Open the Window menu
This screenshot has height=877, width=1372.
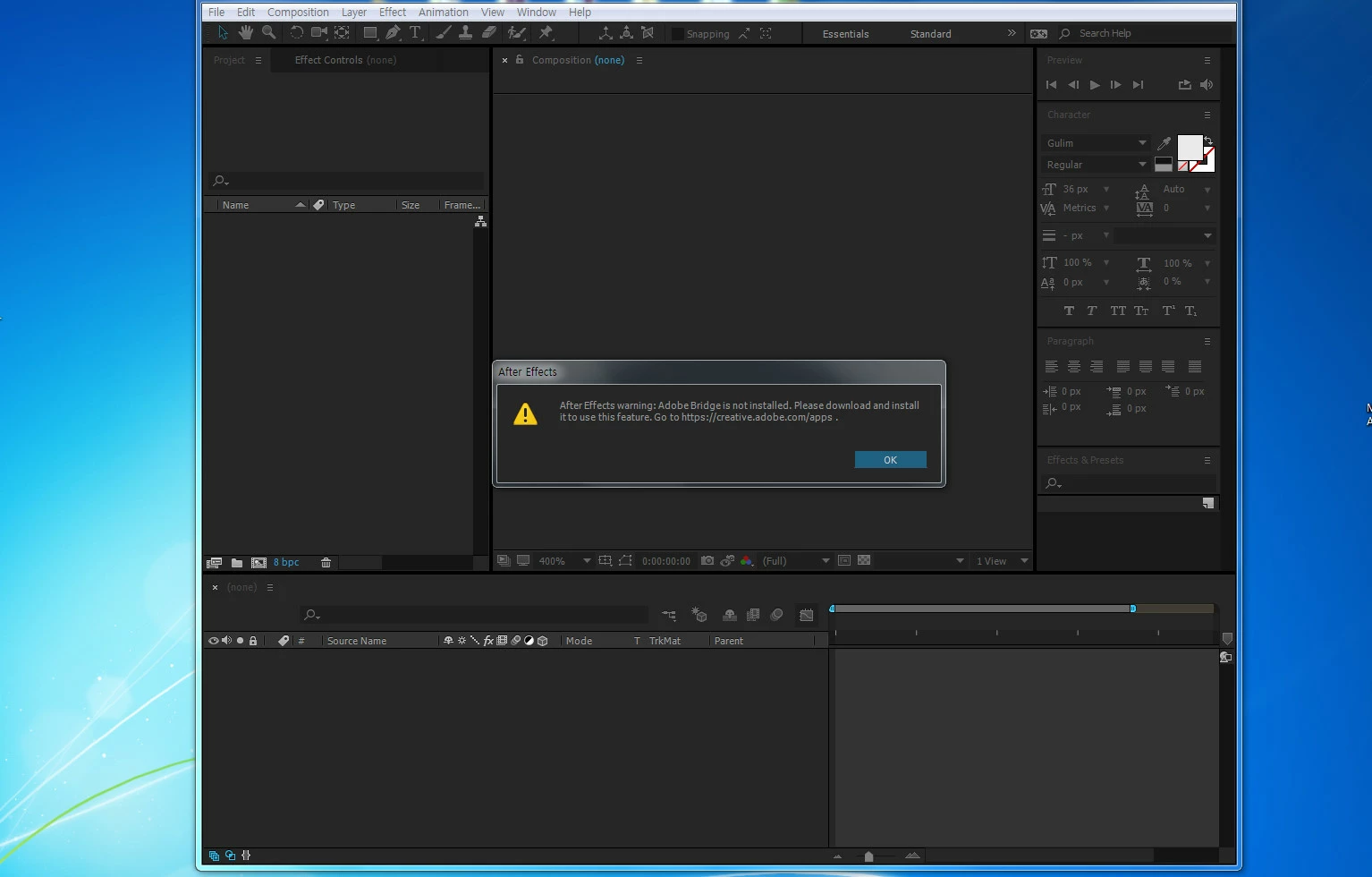[537, 12]
